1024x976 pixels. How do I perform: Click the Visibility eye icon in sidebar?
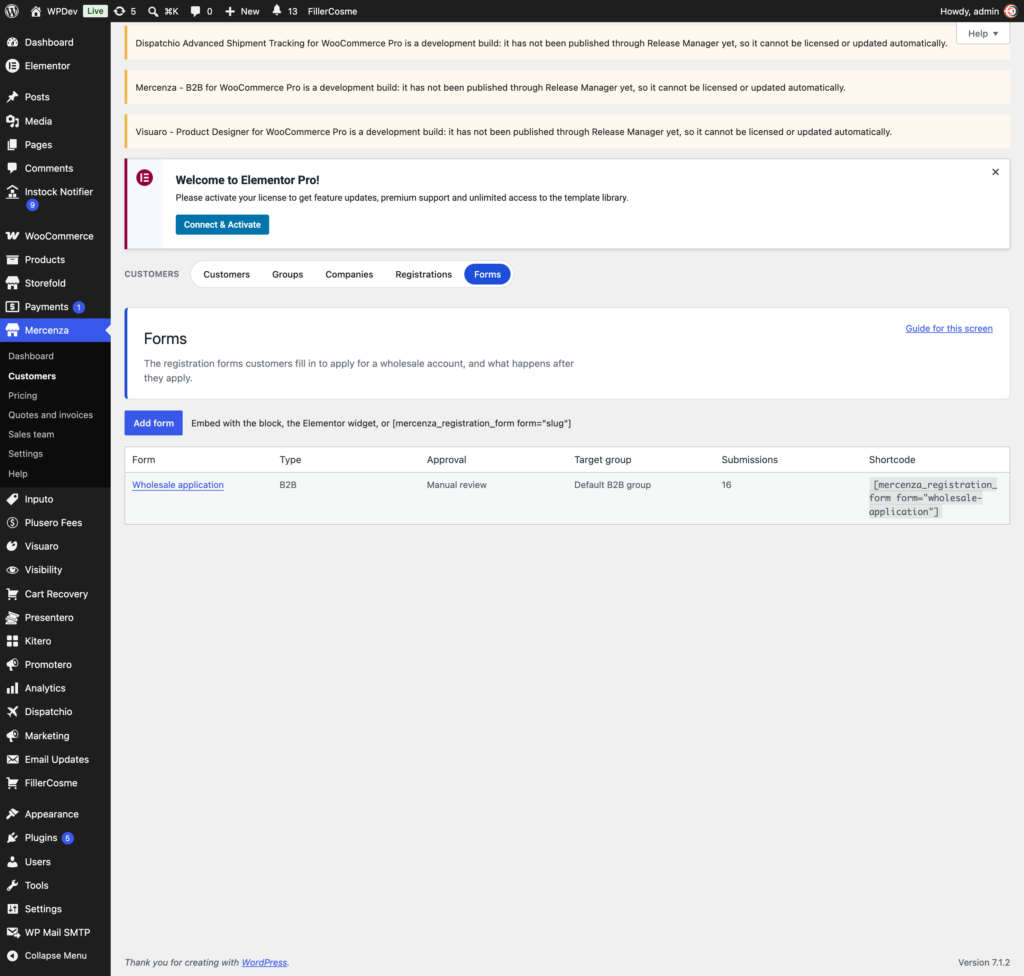point(12,570)
